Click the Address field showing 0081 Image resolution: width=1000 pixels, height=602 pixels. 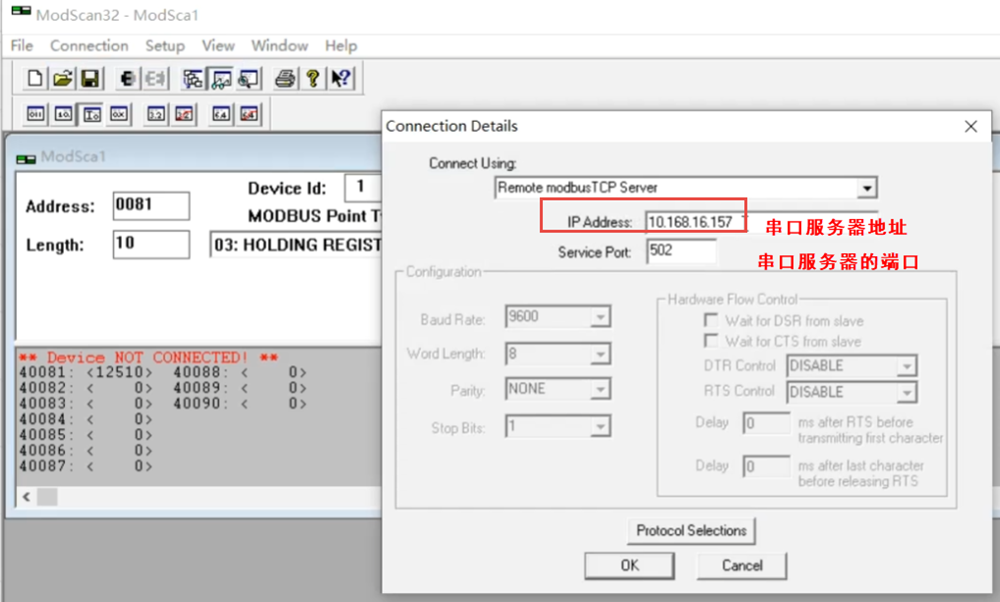point(151,205)
